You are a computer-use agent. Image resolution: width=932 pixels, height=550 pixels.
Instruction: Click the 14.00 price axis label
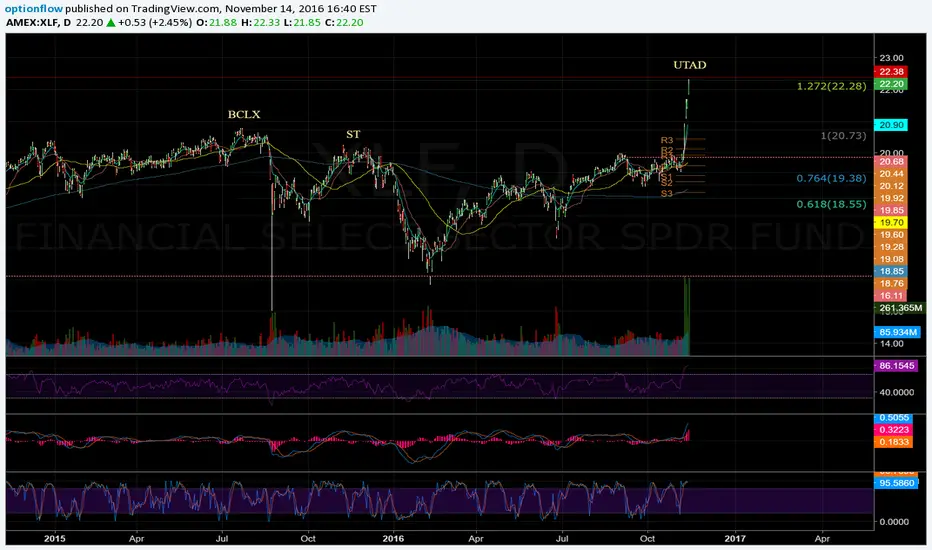[x=891, y=344]
